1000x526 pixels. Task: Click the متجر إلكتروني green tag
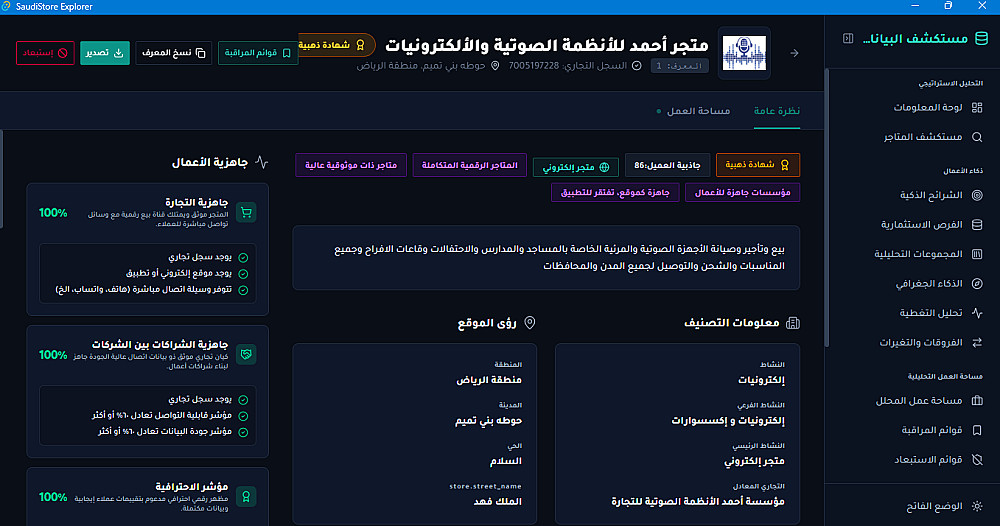[x=576, y=167]
